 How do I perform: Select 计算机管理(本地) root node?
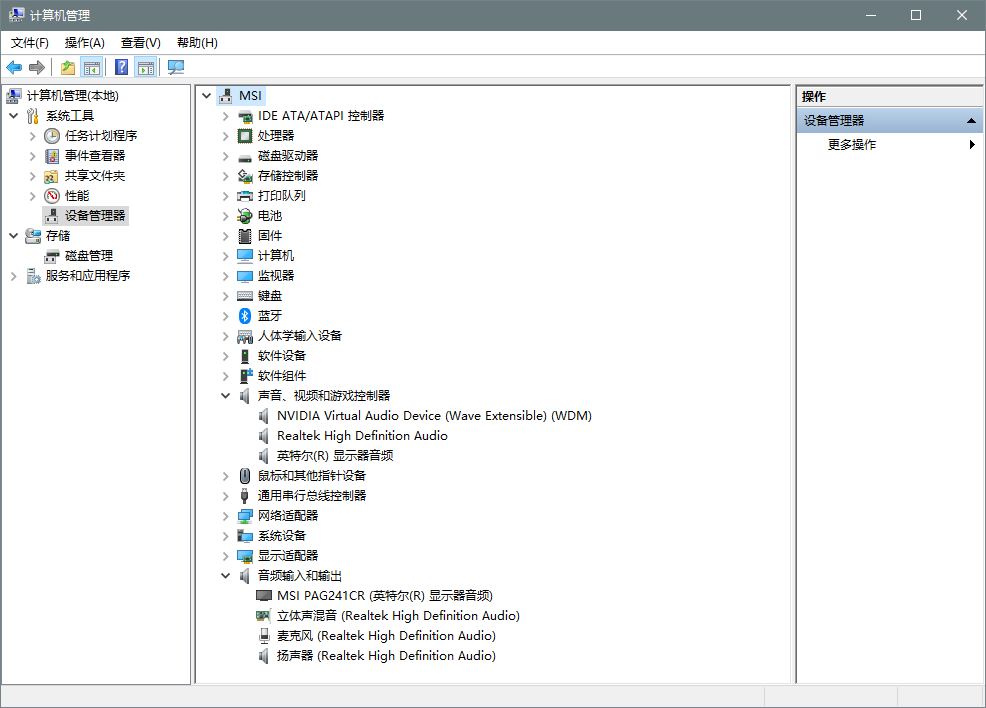(x=72, y=96)
